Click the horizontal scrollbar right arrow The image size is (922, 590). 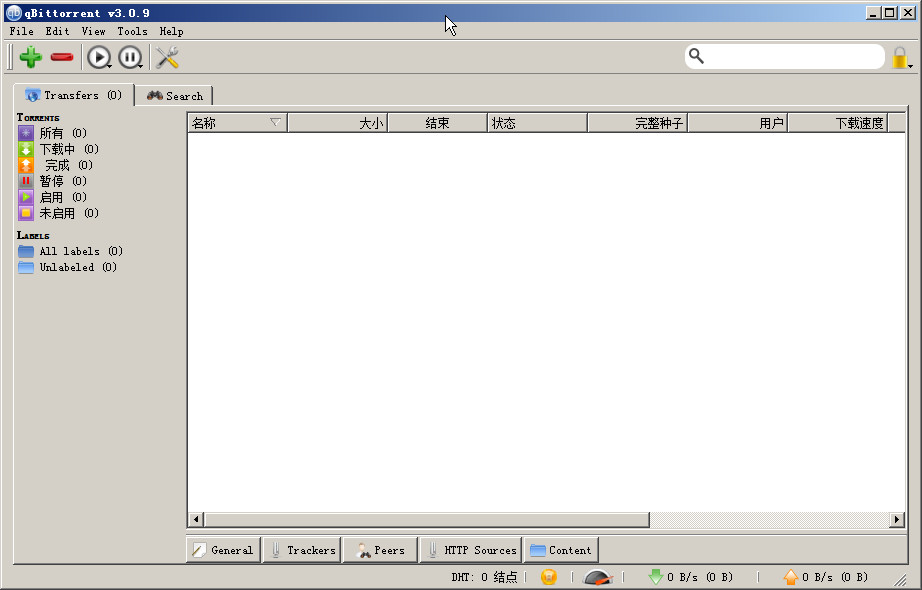[x=897, y=519]
